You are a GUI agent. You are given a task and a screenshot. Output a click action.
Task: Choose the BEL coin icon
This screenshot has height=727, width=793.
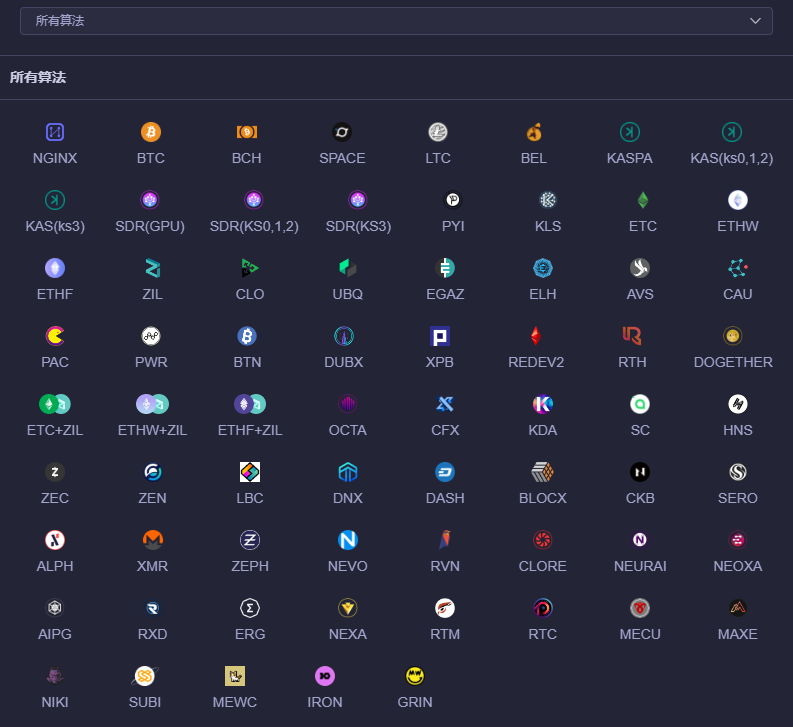(x=534, y=132)
